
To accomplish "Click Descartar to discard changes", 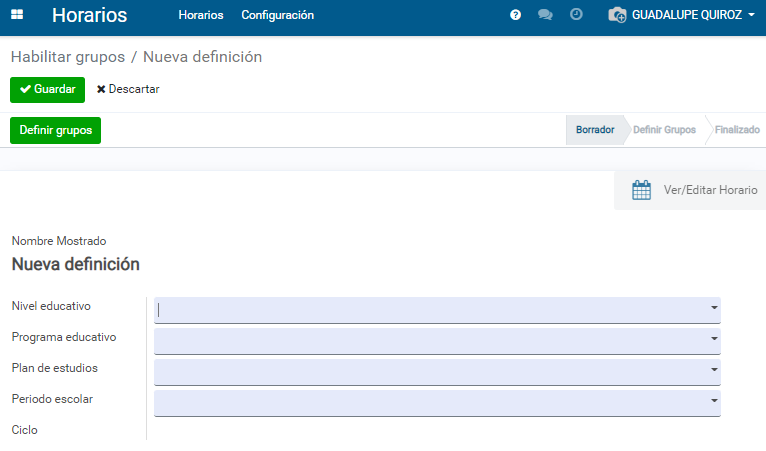I will click(128, 89).
